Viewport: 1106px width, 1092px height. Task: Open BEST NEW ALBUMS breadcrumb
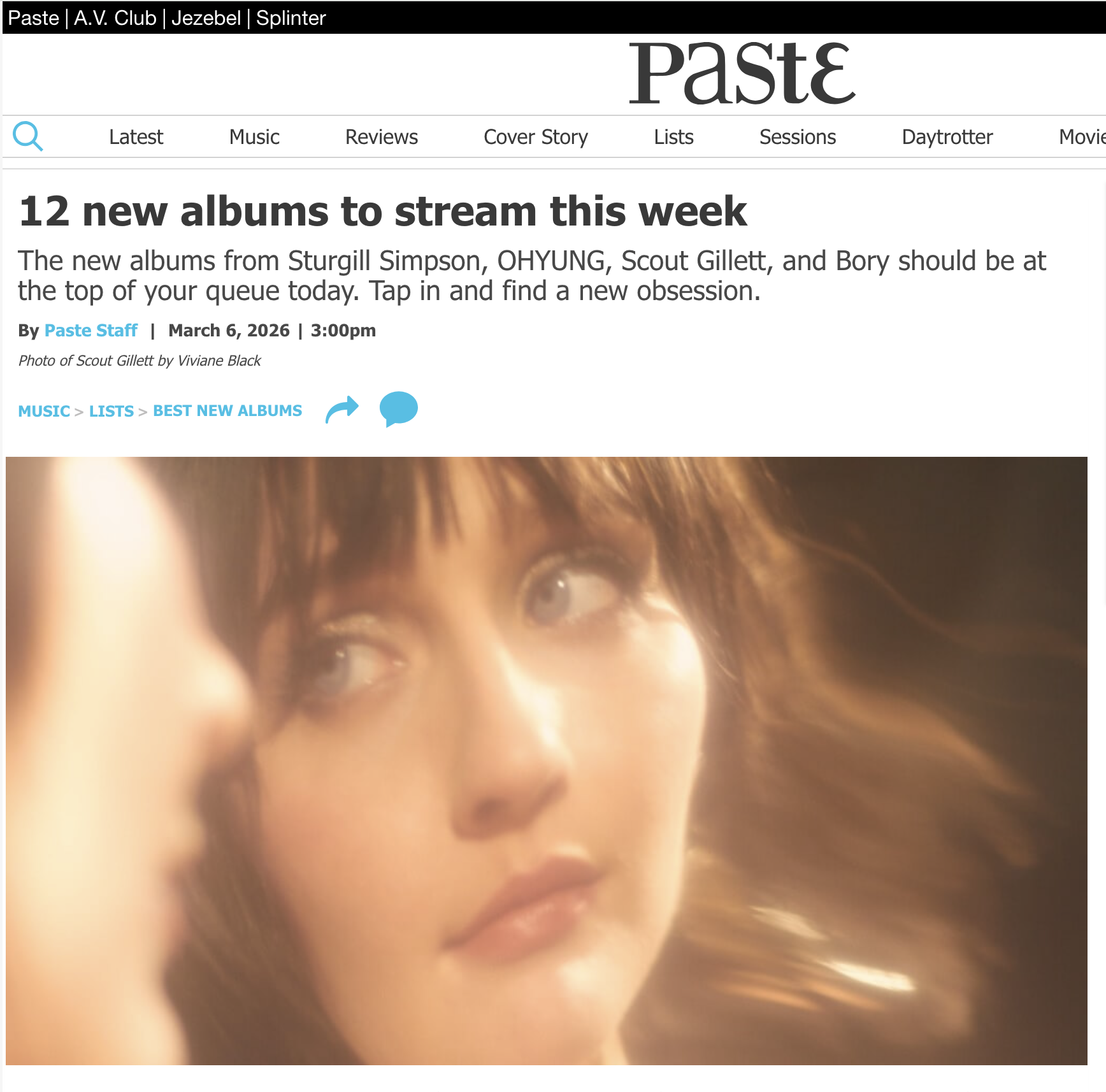(x=227, y=411)
